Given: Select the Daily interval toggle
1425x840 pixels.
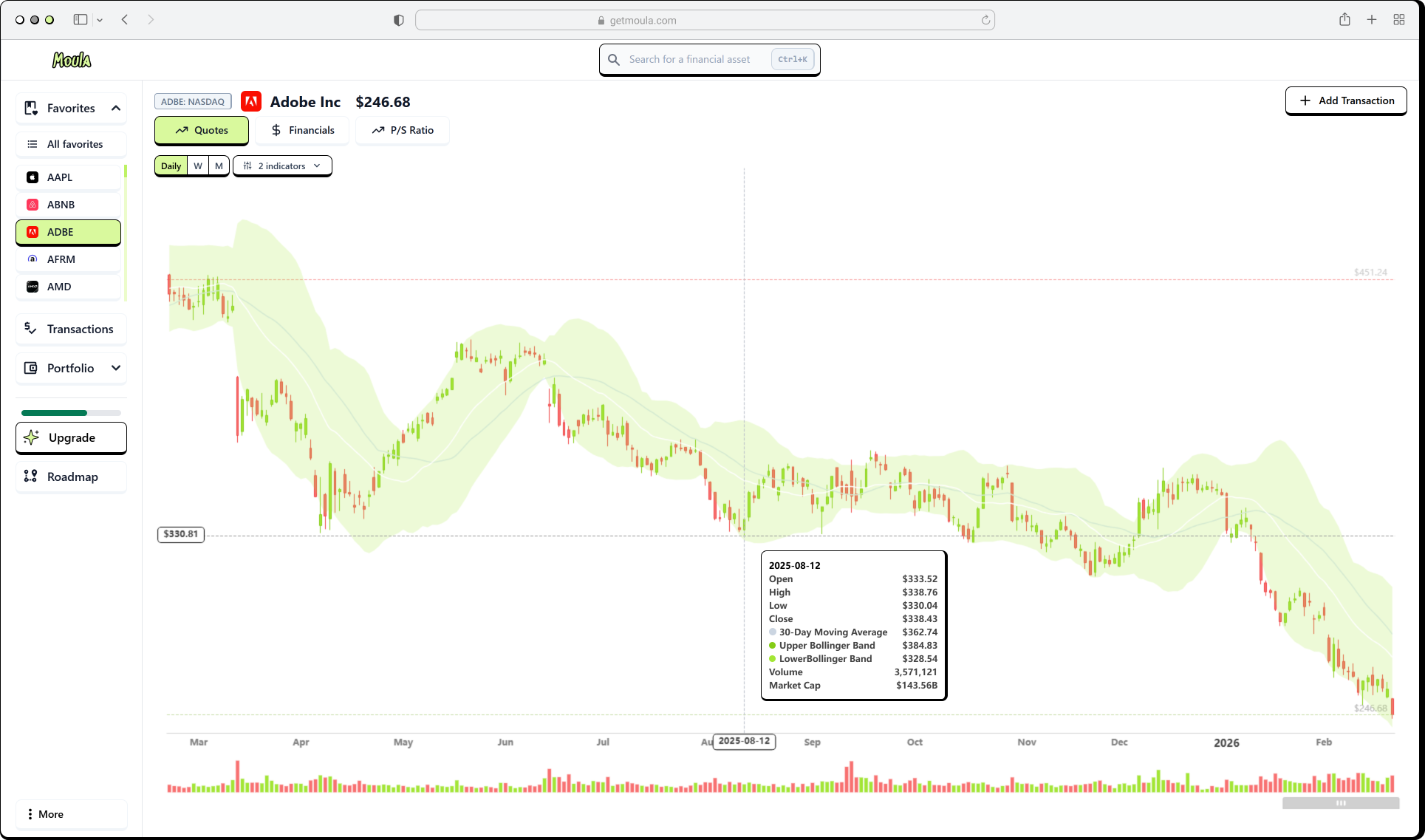Looking at the screenshot, I should [x=171, y=166].
